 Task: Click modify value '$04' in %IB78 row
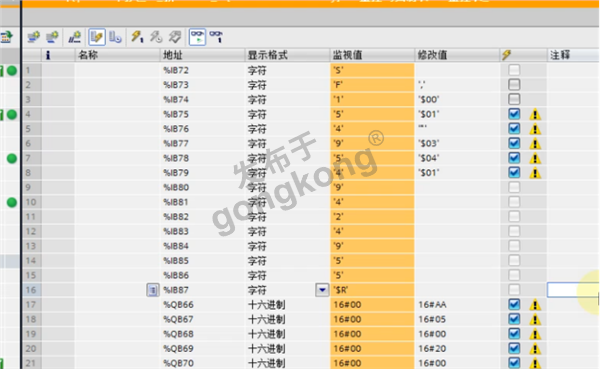[428, 158]
